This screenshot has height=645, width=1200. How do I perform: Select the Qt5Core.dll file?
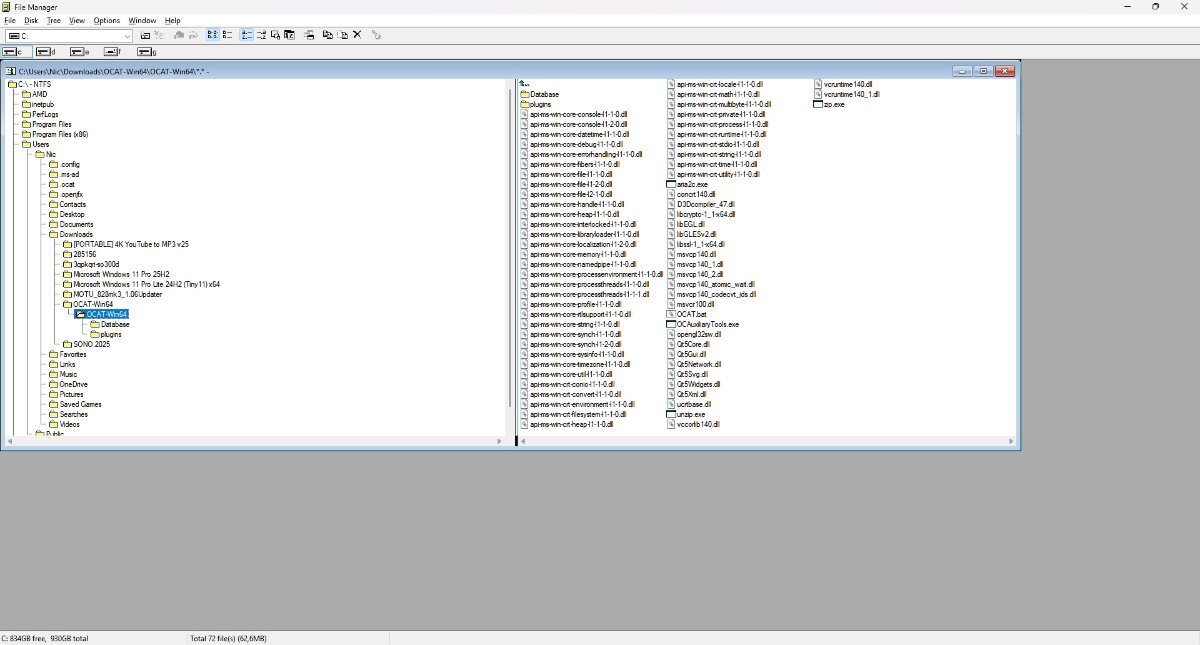687,344
